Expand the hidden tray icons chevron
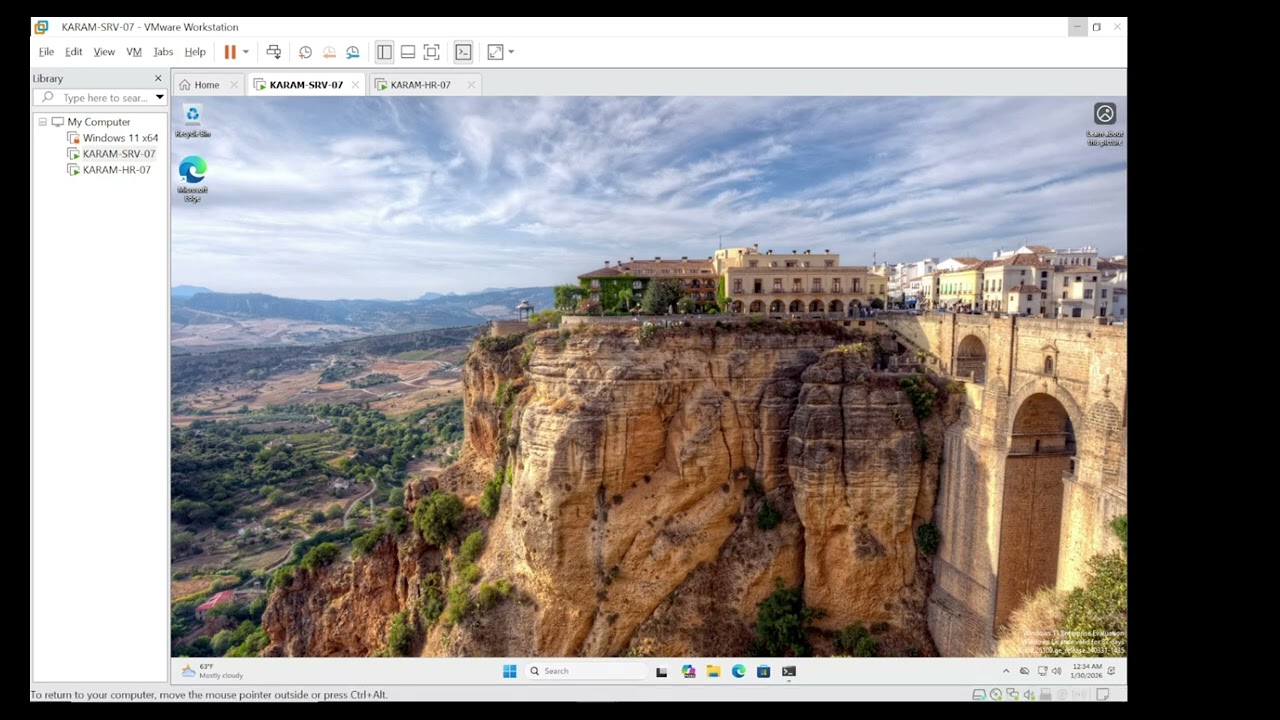This screenshot has height=720, width=1280. tap(1006, 671)
